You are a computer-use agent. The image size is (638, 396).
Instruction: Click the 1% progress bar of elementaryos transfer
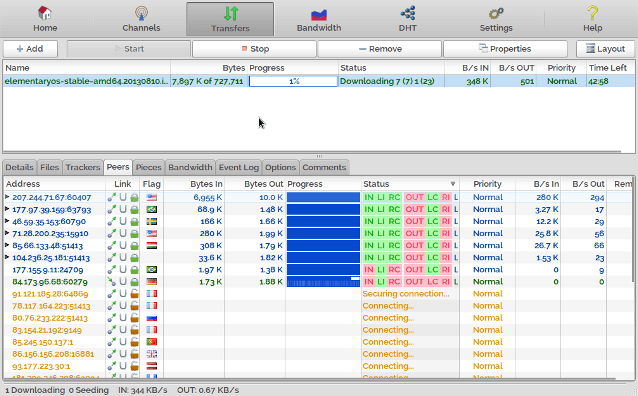pos(293,81)
